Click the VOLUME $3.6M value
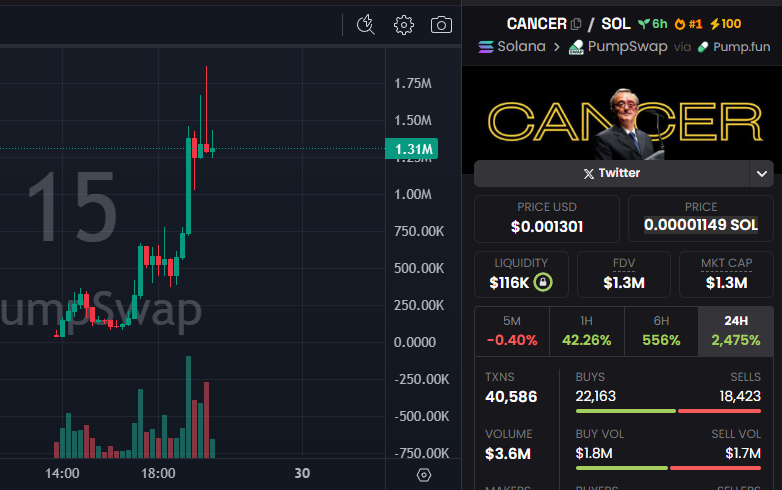 point(508,454)
